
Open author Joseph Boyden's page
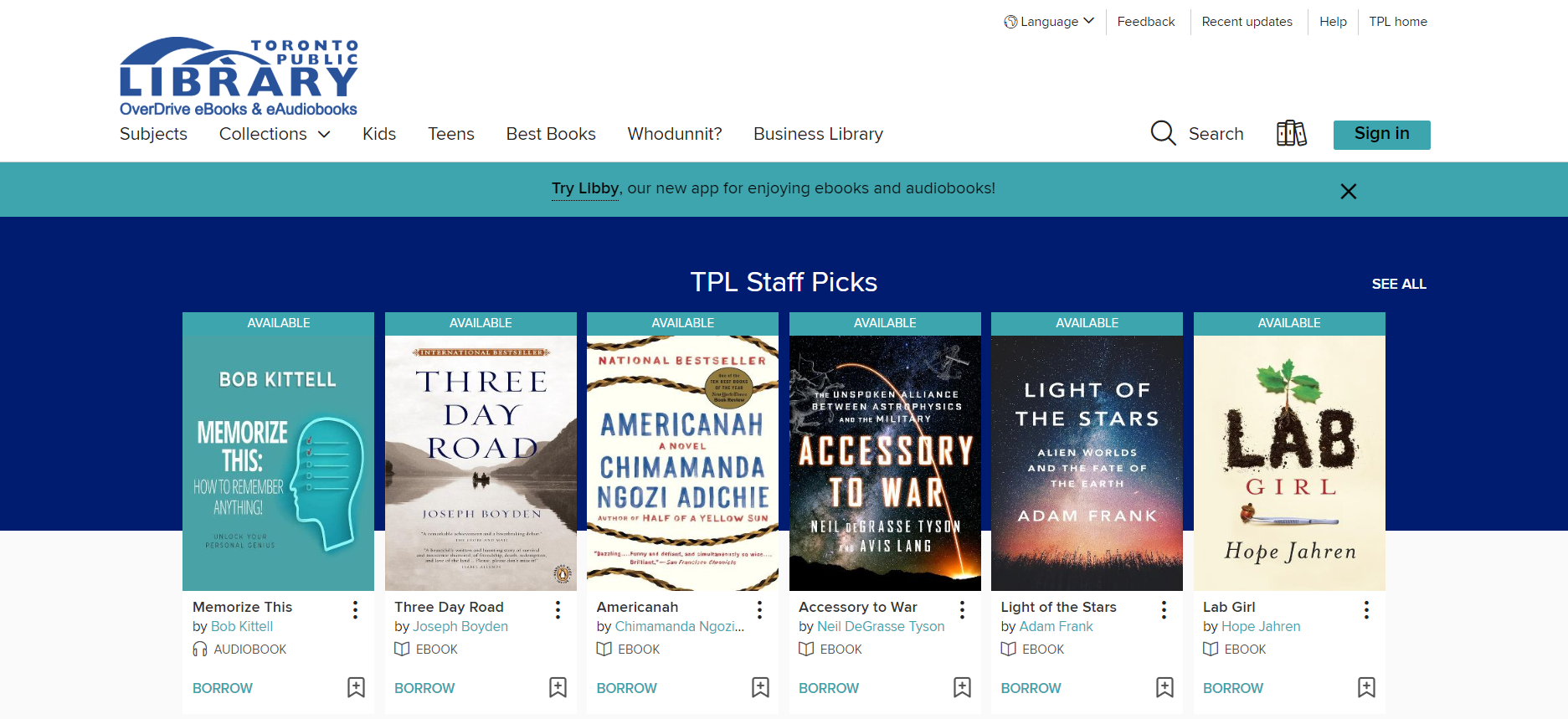coord(460,626)
